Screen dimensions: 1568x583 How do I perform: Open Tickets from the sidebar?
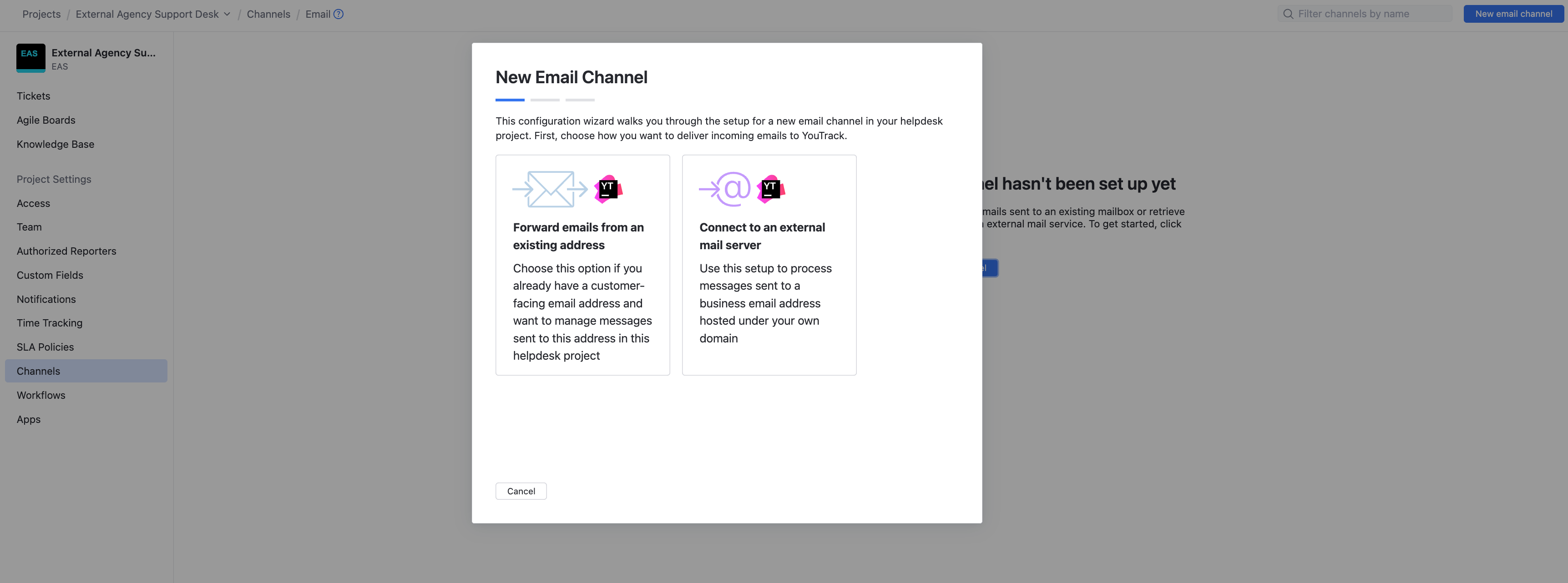pyautogui.click(x=34, y=95)
